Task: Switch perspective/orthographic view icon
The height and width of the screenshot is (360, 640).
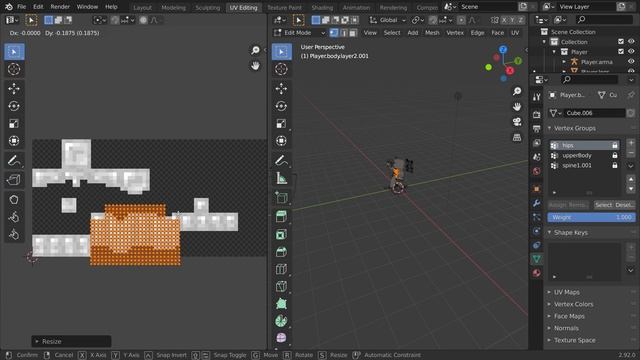Action: 517,137
